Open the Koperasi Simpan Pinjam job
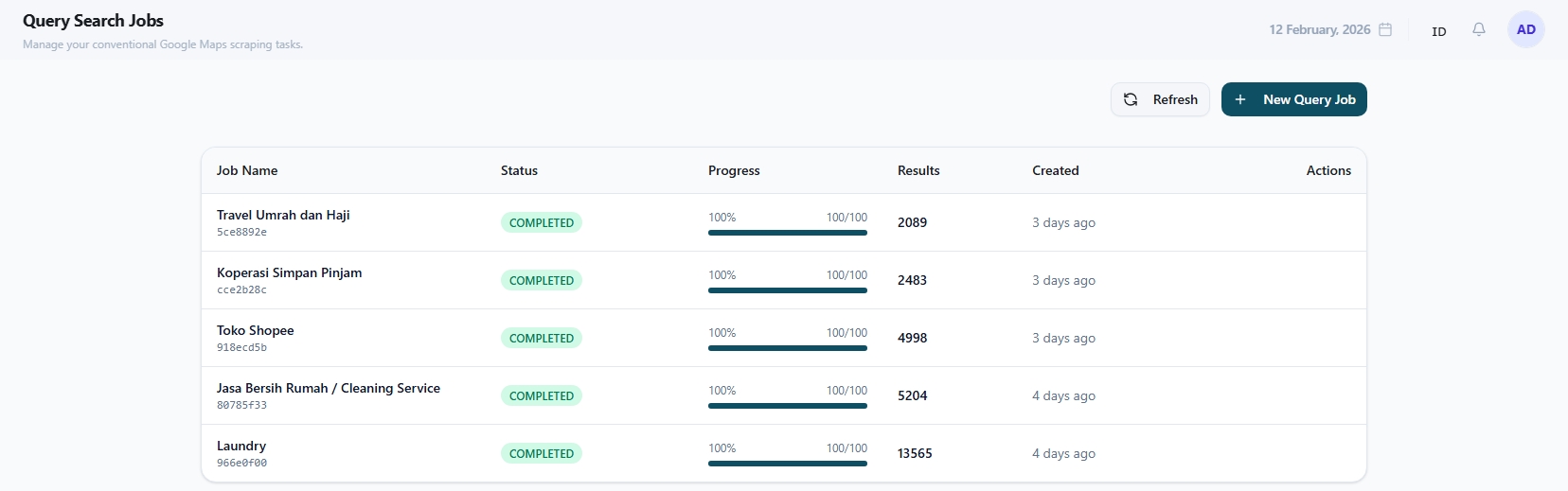 point(289,272)
